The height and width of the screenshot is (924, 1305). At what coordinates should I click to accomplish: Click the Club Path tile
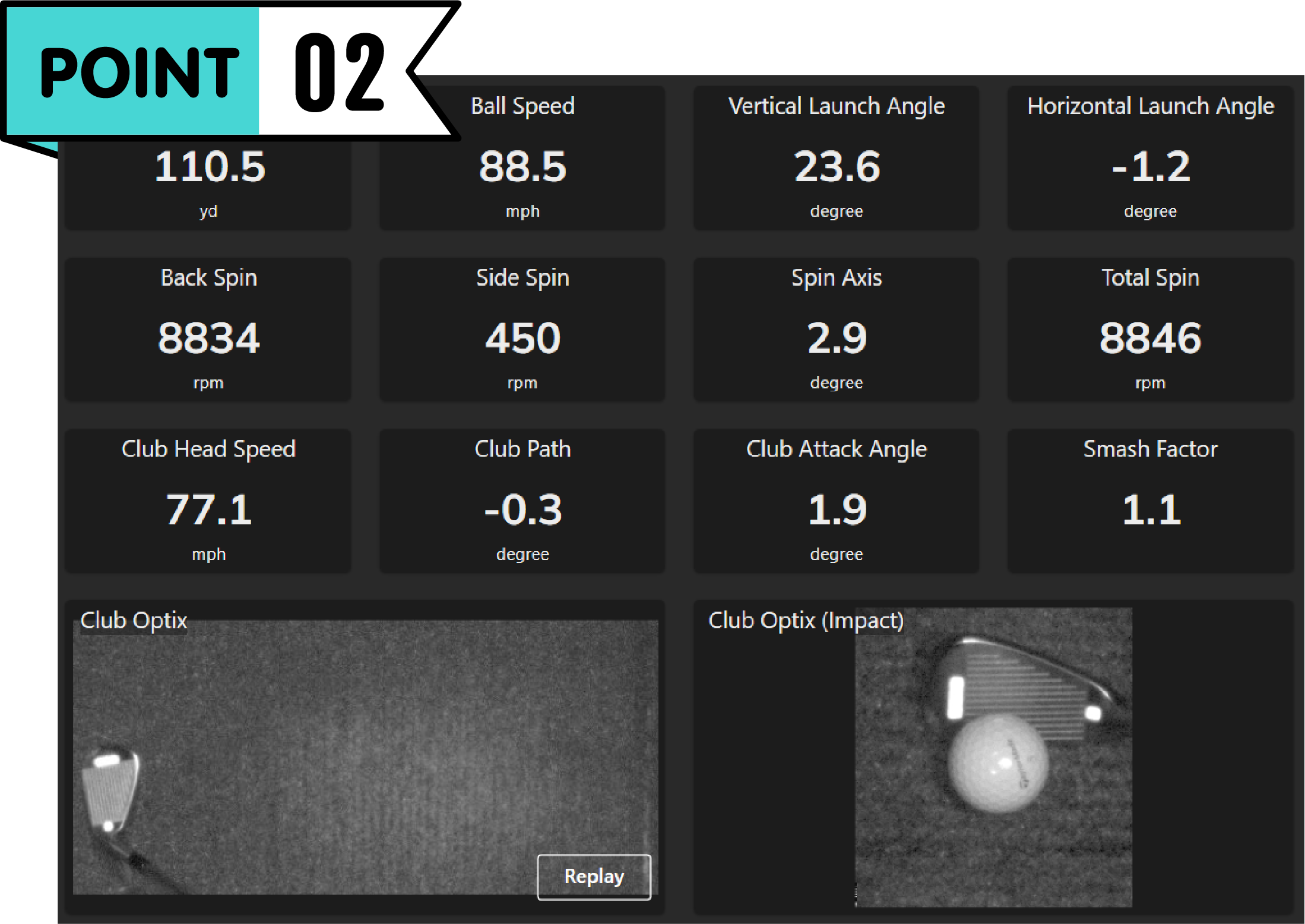(x=522, y=502)
